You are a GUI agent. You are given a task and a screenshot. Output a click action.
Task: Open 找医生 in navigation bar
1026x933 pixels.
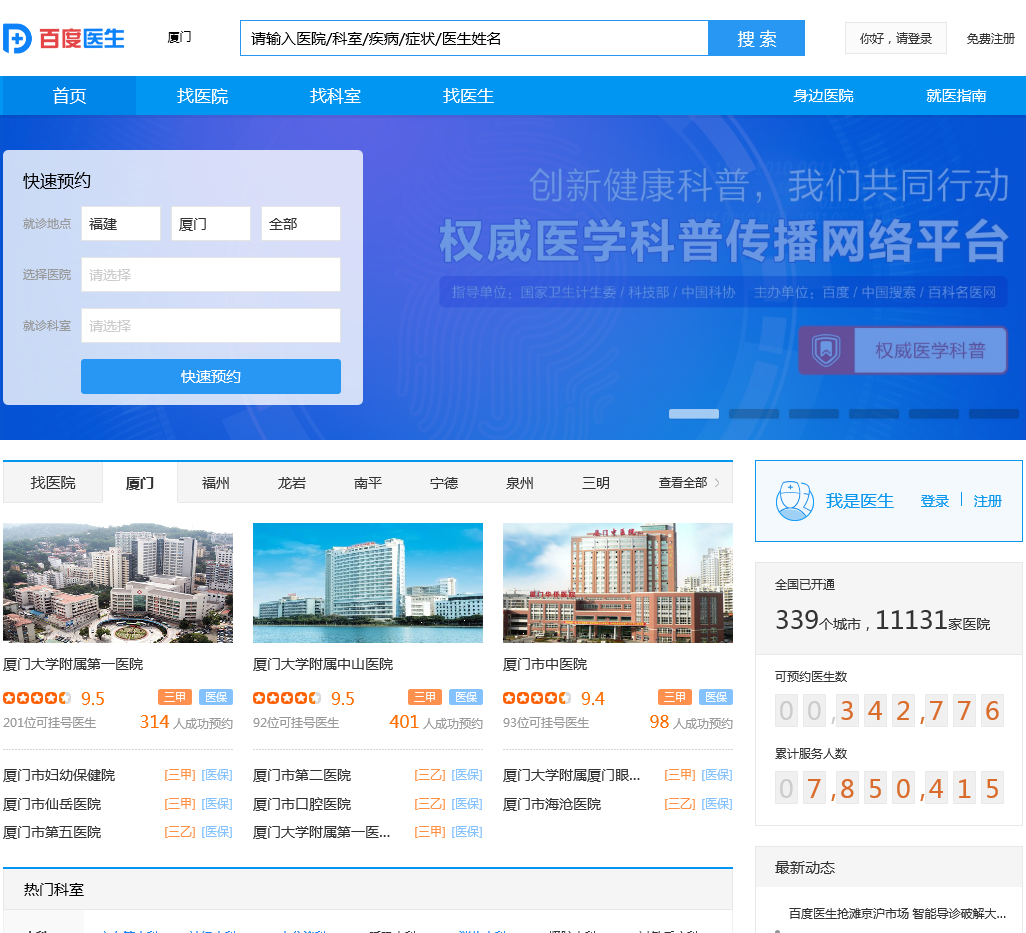click(x=468, y=96)
